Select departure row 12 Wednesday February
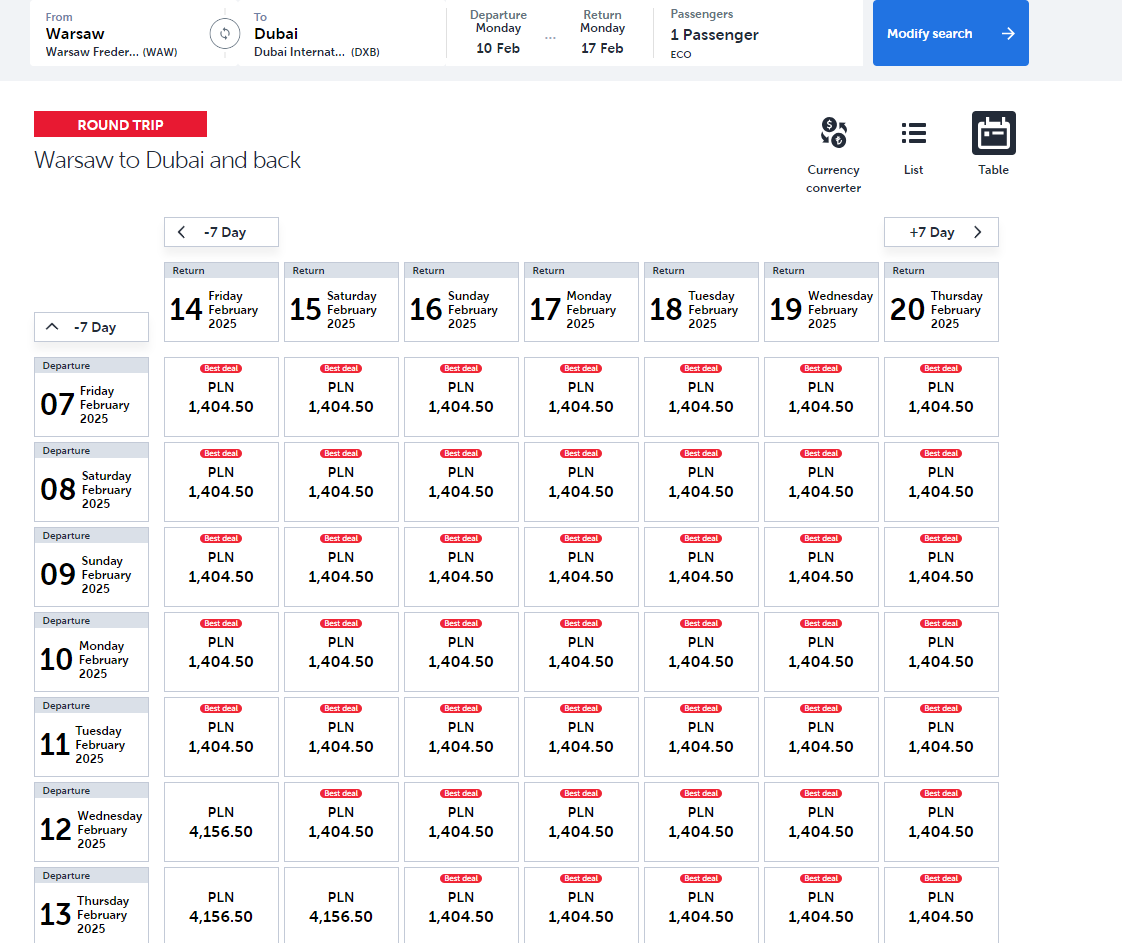 click(92, 822)
